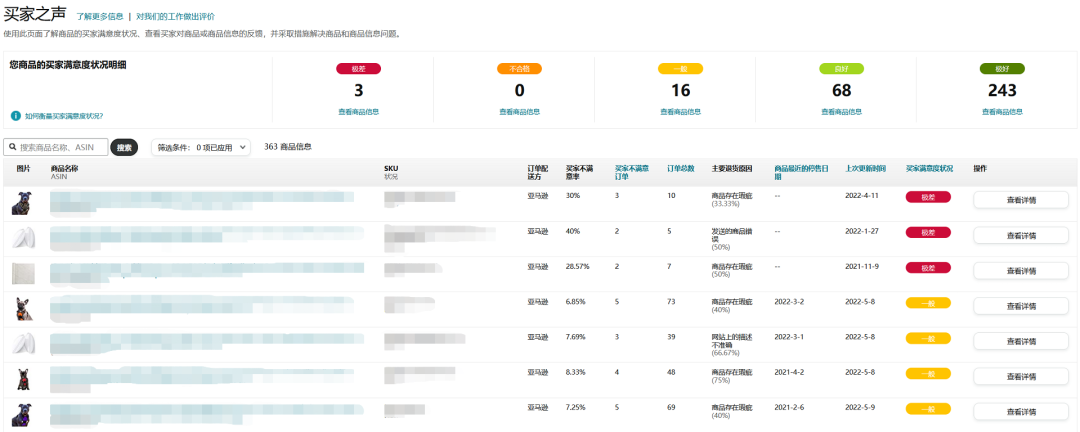1080x432 pixels.
Task: Sort by 买家不满意订单 column header
Action: 631,172
